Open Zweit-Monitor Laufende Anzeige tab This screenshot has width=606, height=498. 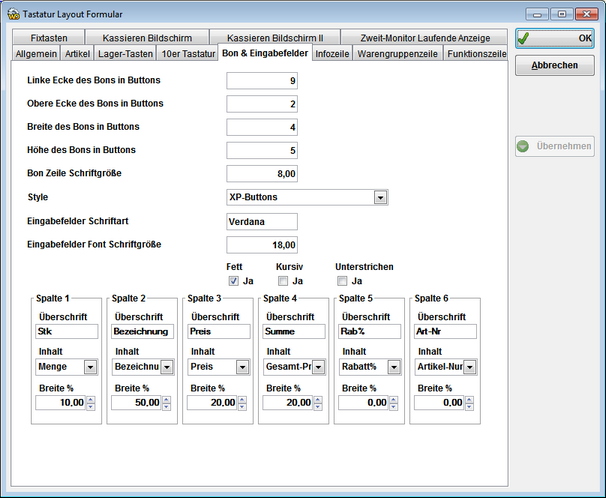[425, 37]
